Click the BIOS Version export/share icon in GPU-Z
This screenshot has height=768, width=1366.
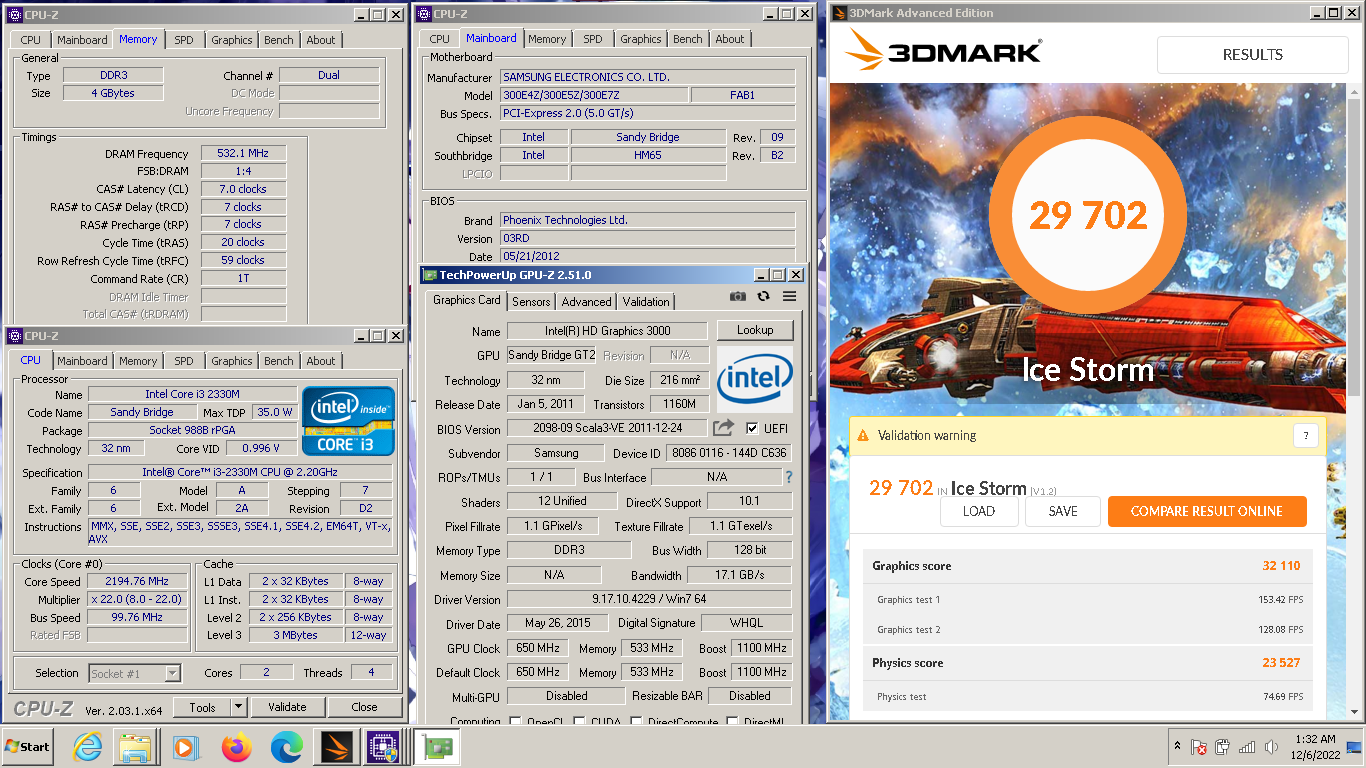click(x=723, y=428)
